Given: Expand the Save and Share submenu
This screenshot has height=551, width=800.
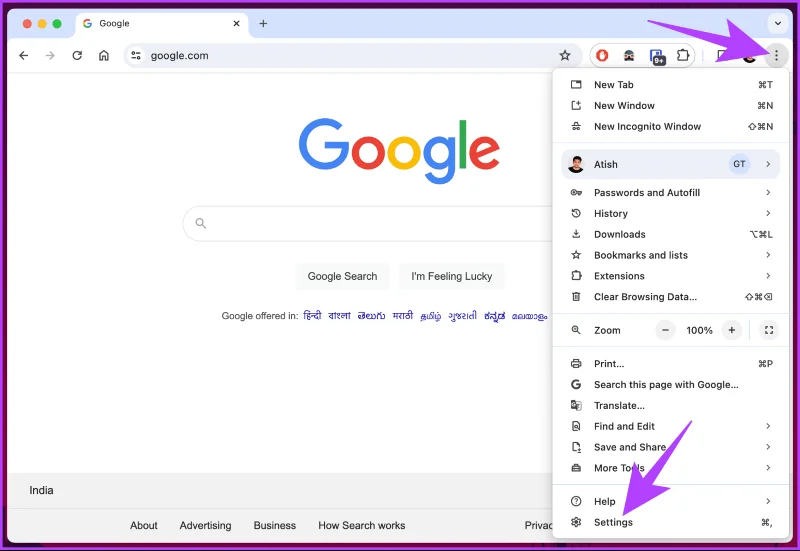Looking at the screenshot, I should coord(671,447).
